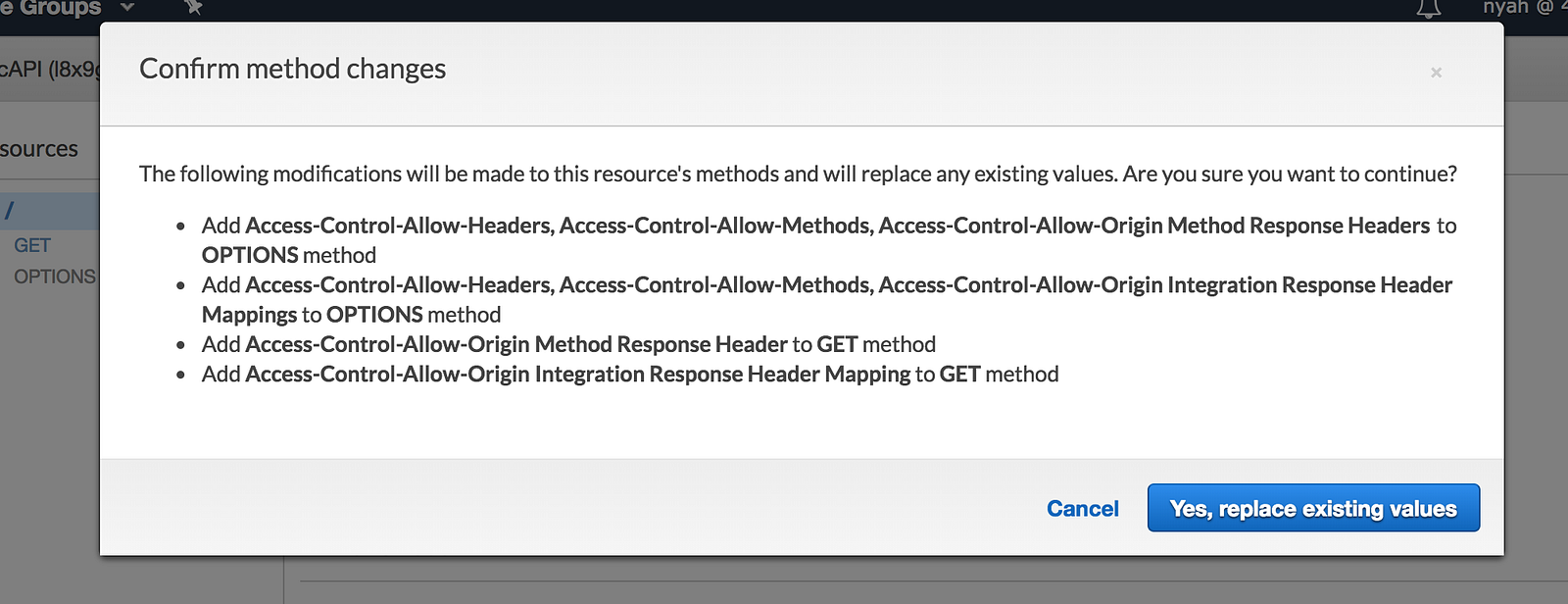Click first bullet about OPTIONS Method Response Headers
This screenshot has height=604, width=1568.
point(829,240)
